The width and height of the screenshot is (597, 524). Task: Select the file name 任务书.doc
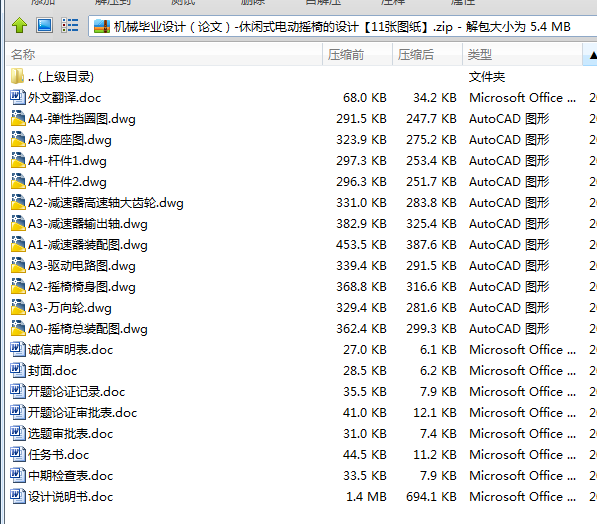[59, 454]
